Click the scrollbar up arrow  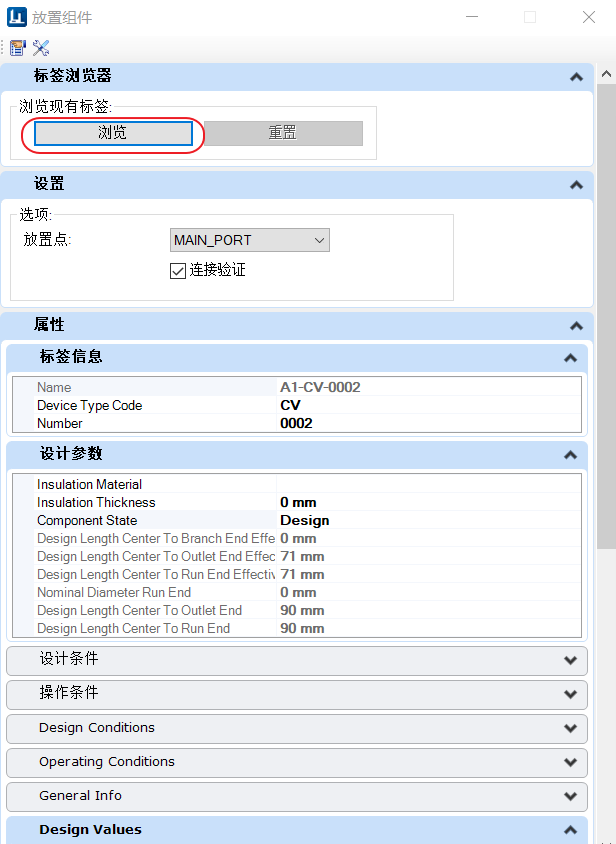(x=607, y=74)
